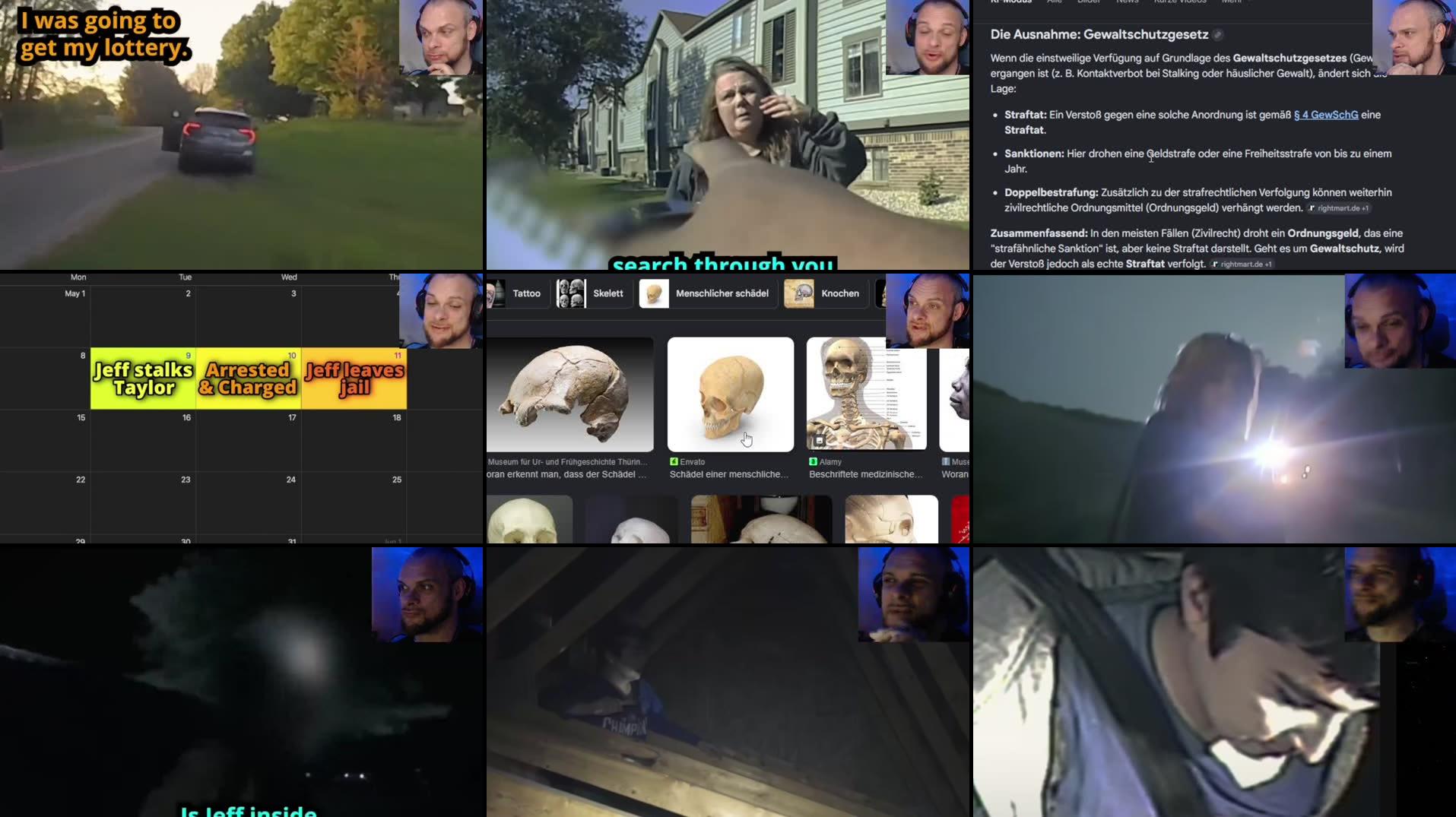The image size is (1456, 817).
Task: Click the Envato source favicon
Action: tap(674, 461)
